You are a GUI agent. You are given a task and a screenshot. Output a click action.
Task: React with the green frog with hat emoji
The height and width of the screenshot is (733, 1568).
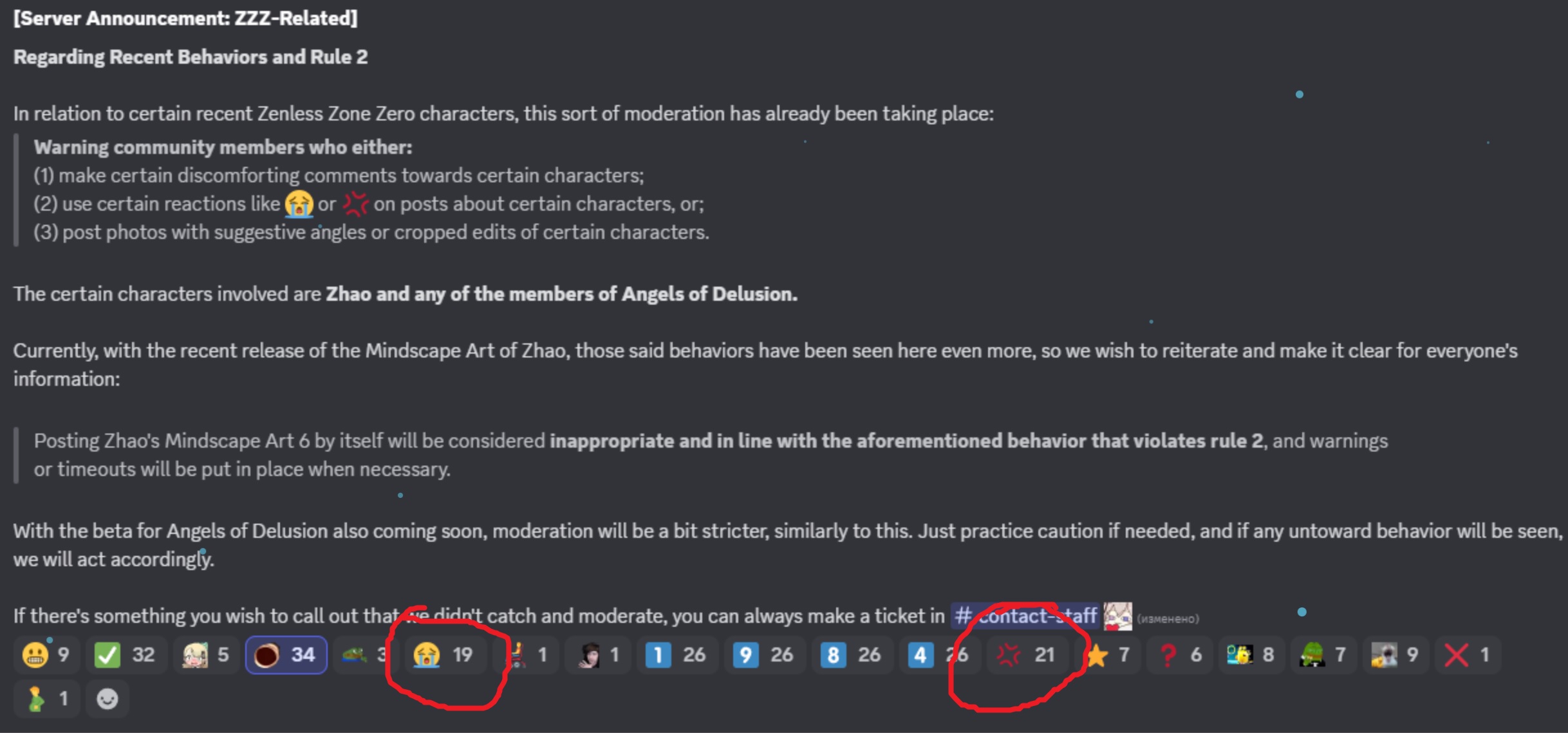click(1323, 655)
